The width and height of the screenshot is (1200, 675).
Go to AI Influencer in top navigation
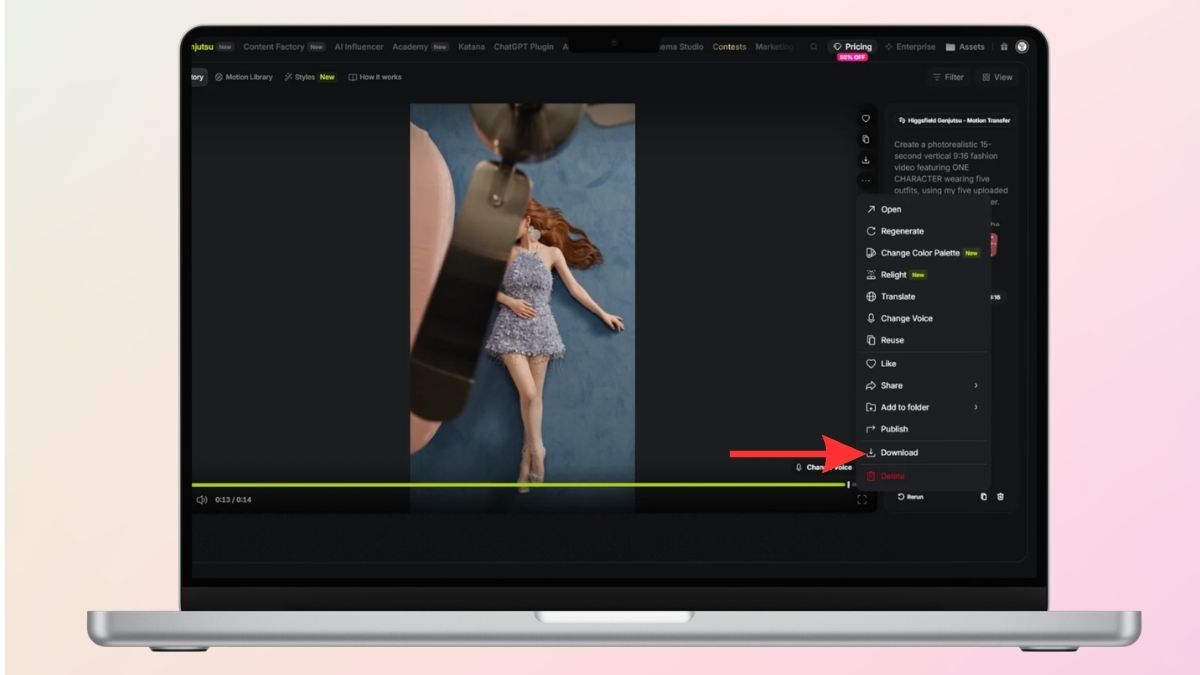358,47
